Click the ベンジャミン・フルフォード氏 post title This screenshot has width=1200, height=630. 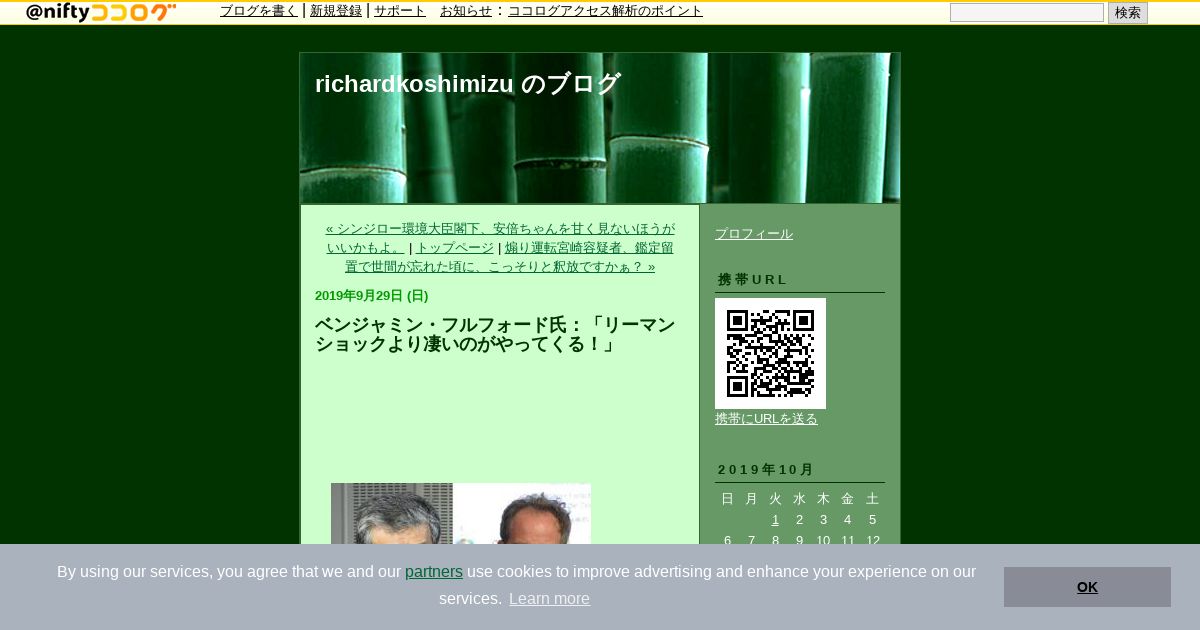pos(495,335)
